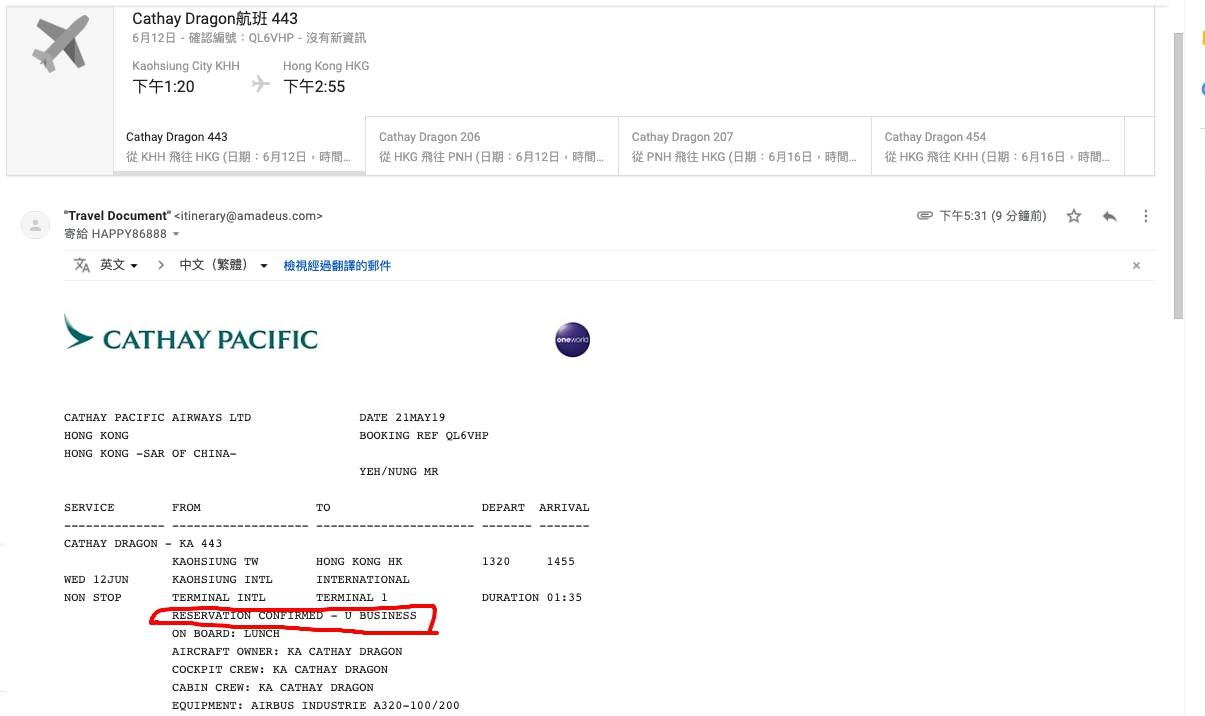Image resolution: width=1205 pixels, height=716 pixels.
Task: Click the card subtitle with 確認編號：QL6VHP
Action: pos(249,38)
